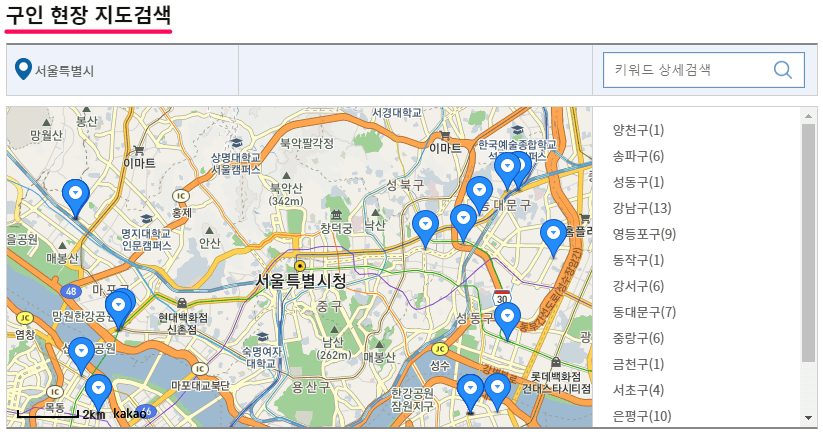Open 강남구(13) district listing
The width and height of the screenshot is (823, 434).
coord(642,208)
